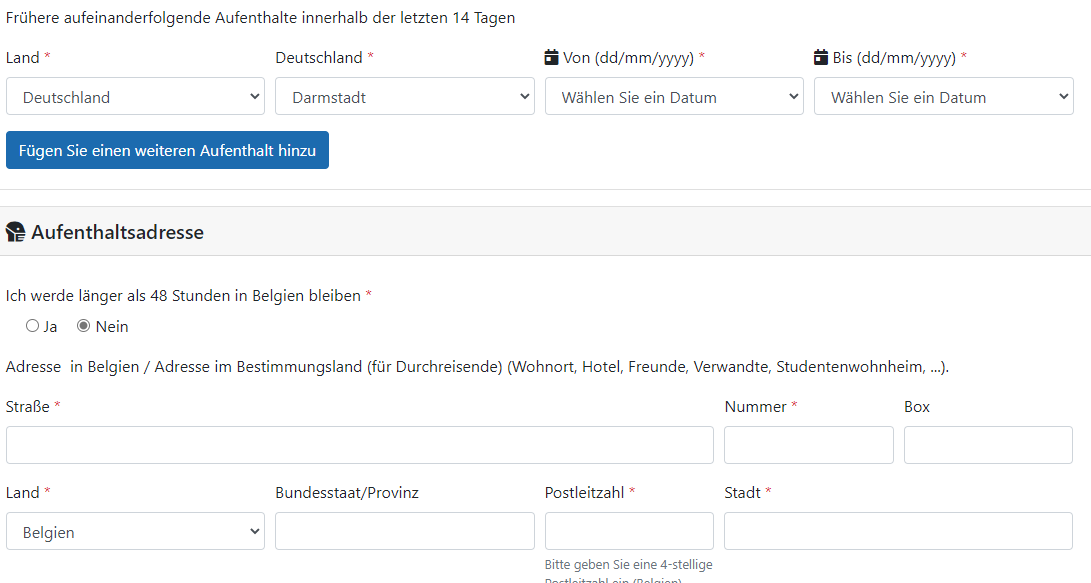The height and width of the screenshot is (583, 1091).
Task: Click the Postleitzahl 4-stellige hint text
Action: [x=628, y=566]
